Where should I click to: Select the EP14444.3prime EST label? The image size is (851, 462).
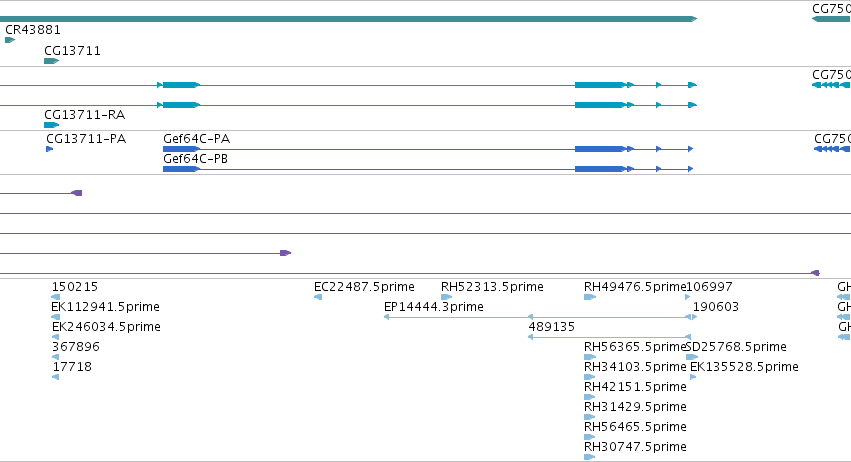[434, 307]
